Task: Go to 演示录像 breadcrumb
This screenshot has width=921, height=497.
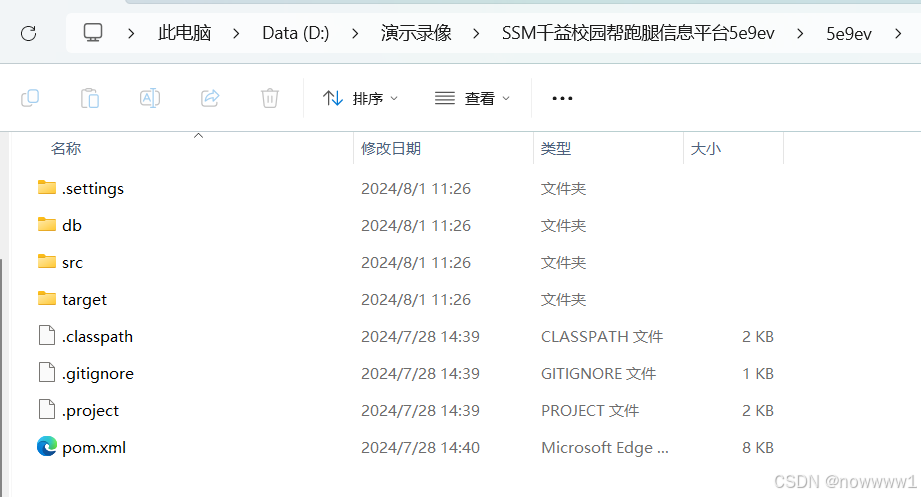Action: click(416, 33)
